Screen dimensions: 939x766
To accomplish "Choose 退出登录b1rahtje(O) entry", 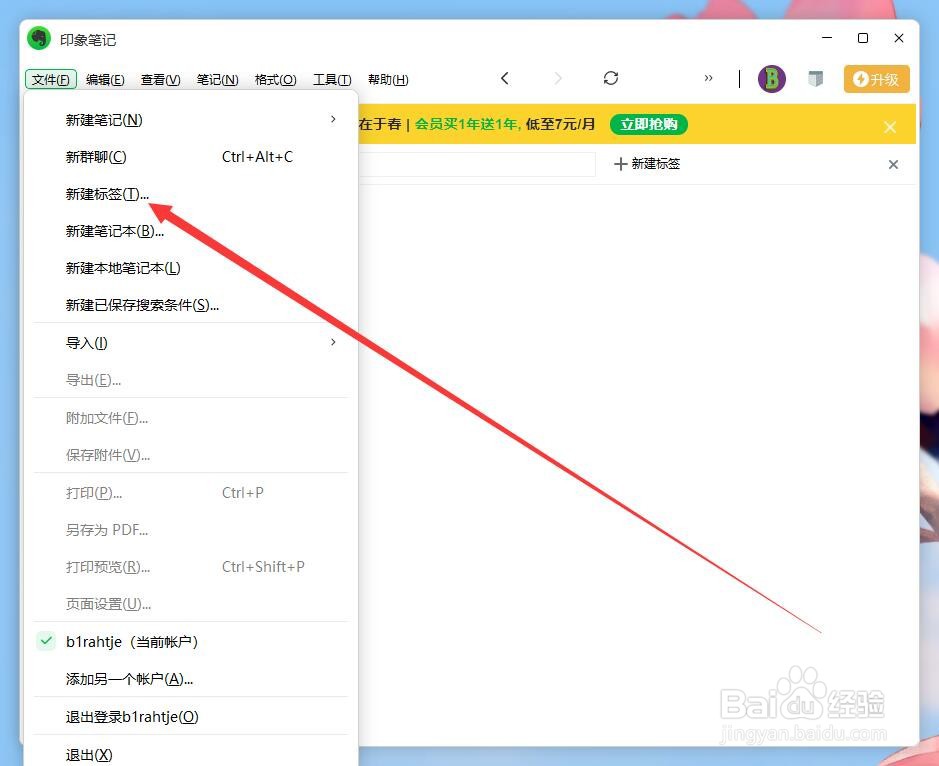I will (x=190, y=717).
